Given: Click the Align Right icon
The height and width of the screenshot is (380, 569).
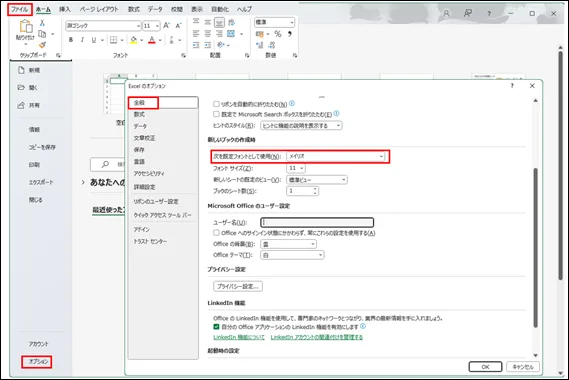Looking at the screenshot, I should point(219,34).
